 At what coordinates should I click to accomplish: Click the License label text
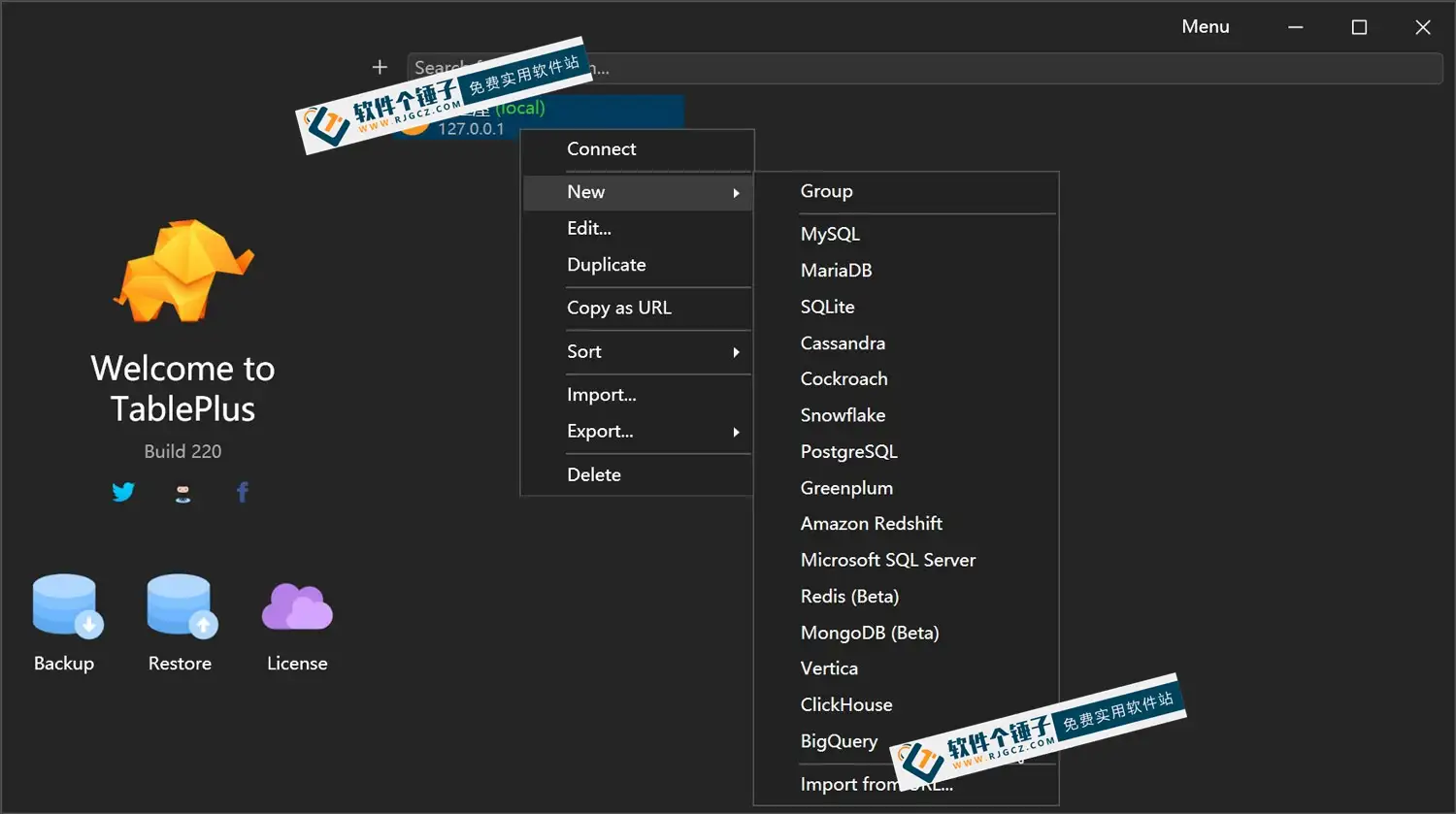point(297,664)
